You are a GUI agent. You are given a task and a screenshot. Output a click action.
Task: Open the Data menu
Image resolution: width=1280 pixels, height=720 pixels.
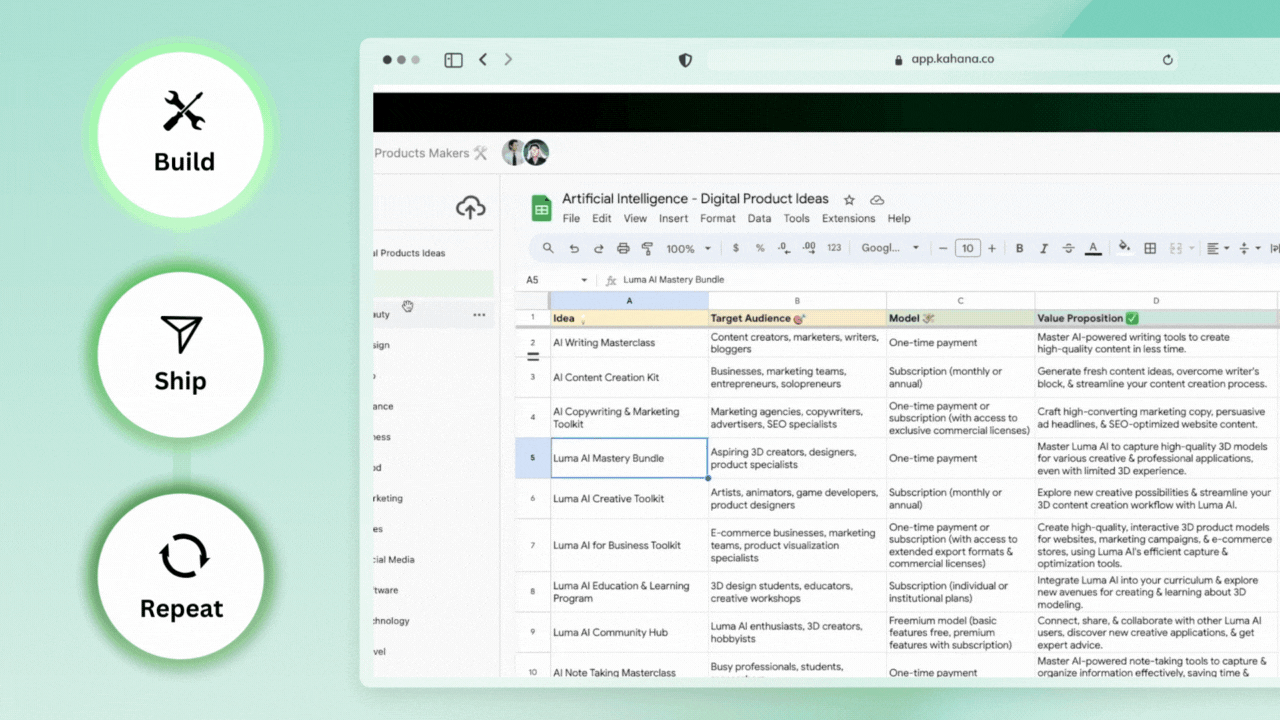[x=759, y=218]
